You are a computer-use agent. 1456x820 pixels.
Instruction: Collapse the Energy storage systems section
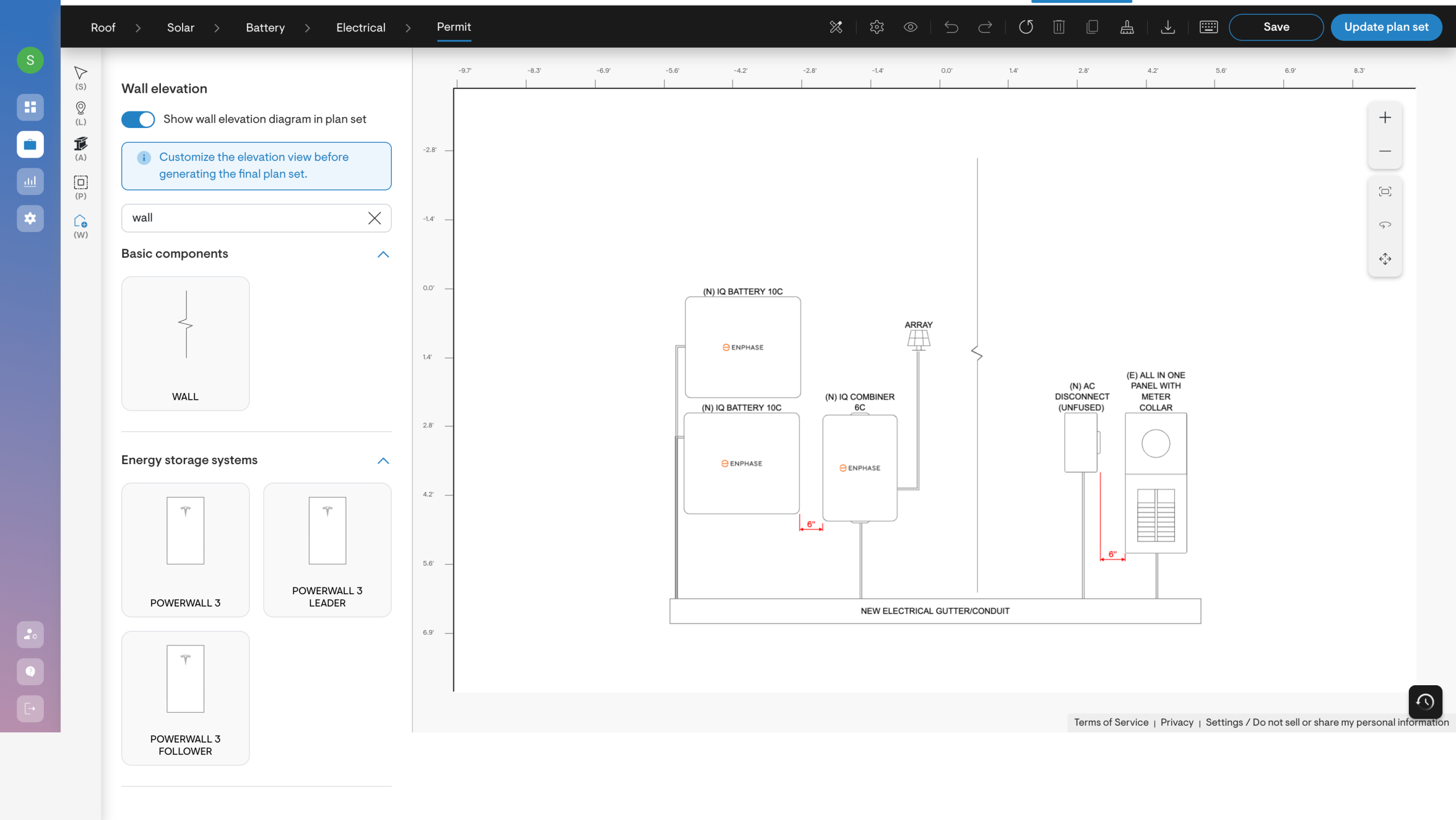[x=383, y=461]
